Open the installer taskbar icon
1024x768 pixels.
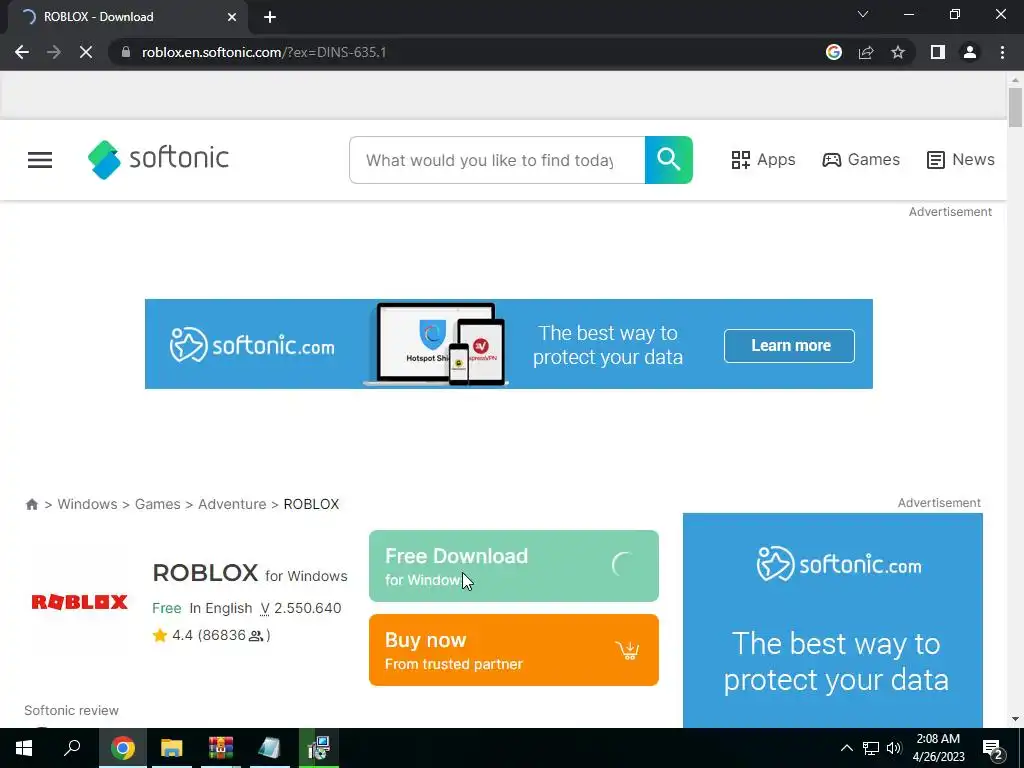coord(319,748)
